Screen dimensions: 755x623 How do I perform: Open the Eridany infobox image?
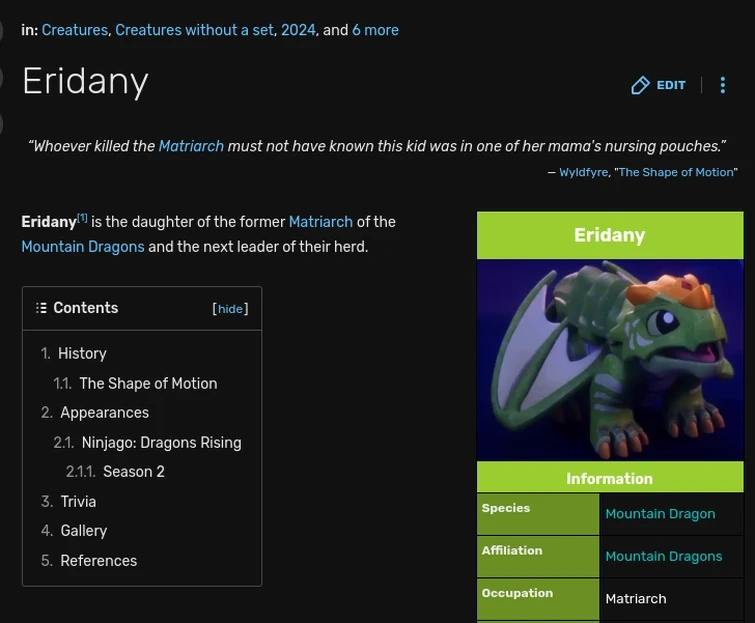(609, 360)
